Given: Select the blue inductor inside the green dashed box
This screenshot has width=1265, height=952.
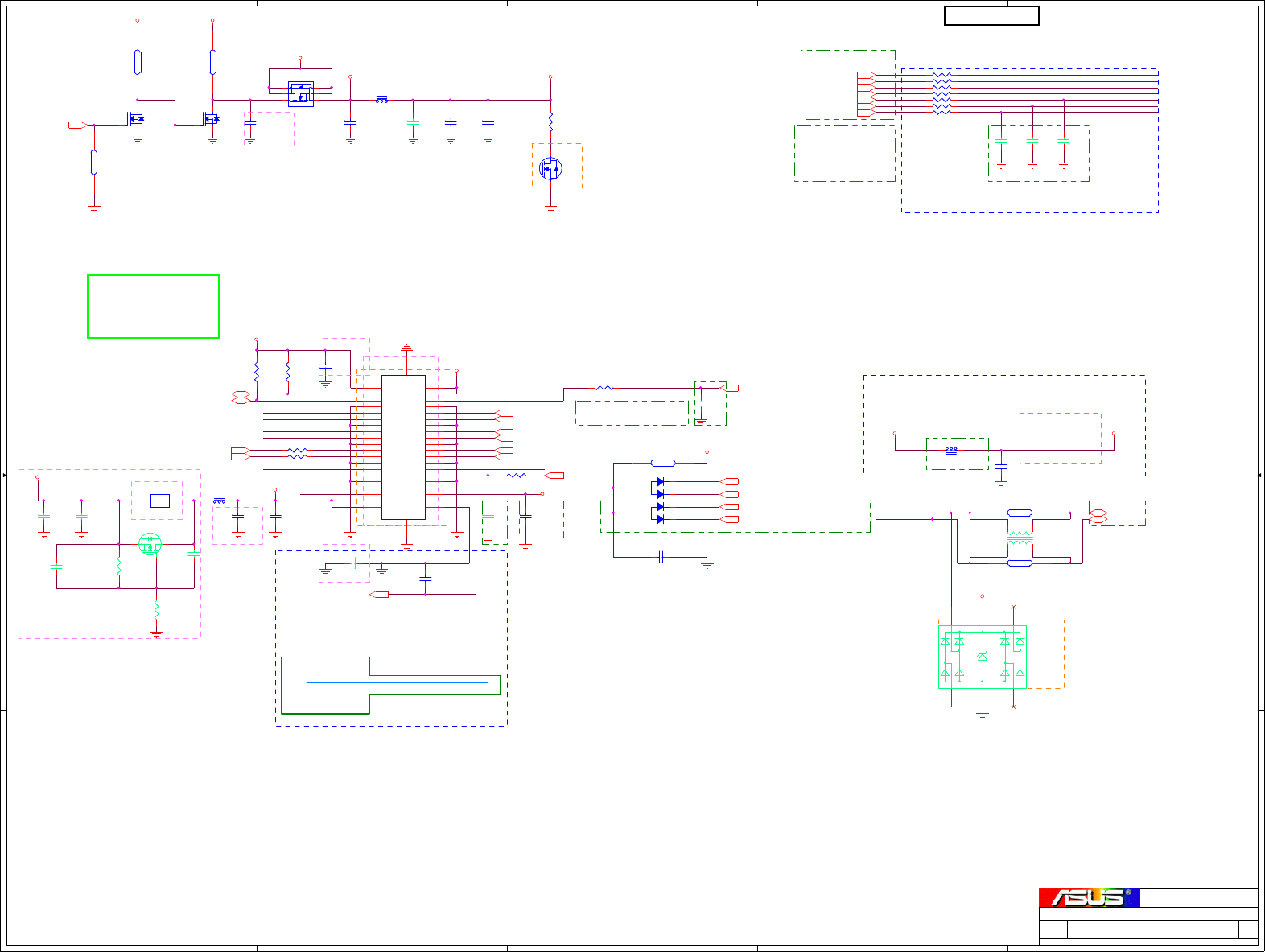Looking at the screenshot, I should (951, 450).
